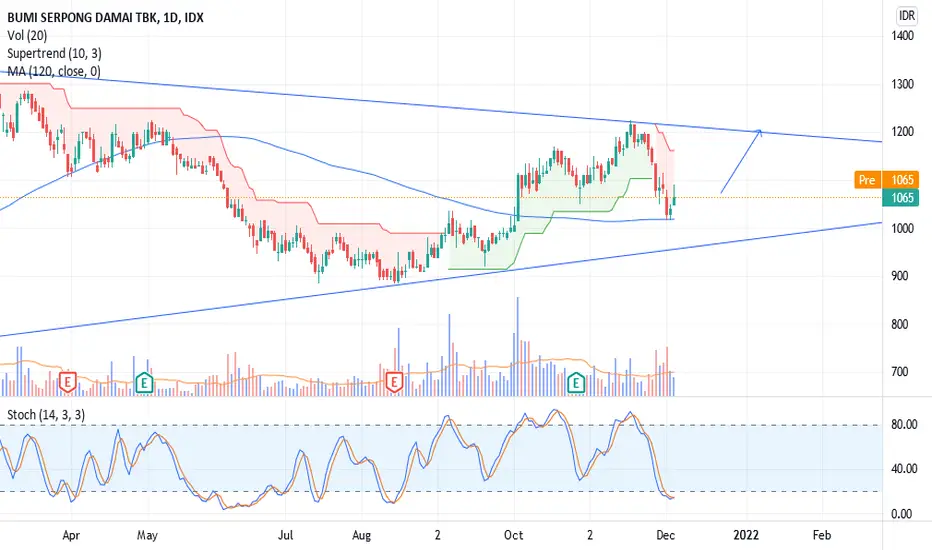Select the Stoch (14, 3, 3) indicator label
Viewport: 932px width, 550px height.
46,414
